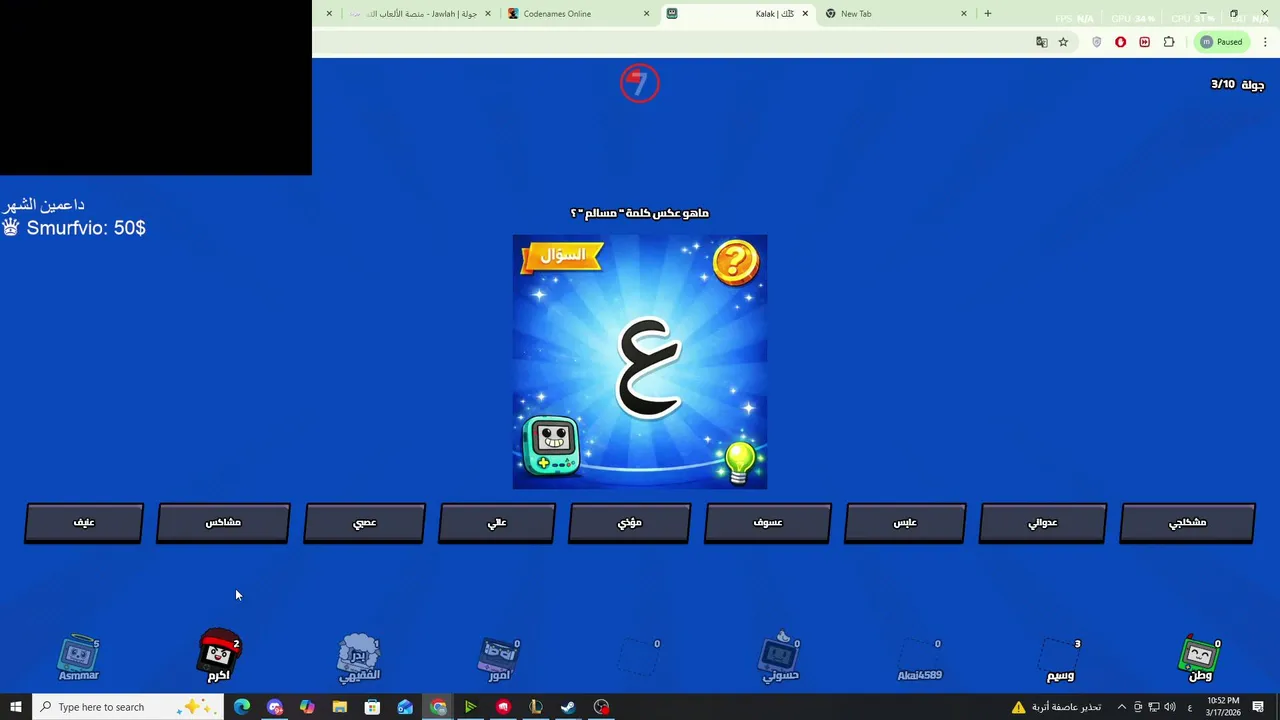The width and height of the screenshot is (1280, 720).
Task: Choose the answer عسوف
Action: coord(768,523)
